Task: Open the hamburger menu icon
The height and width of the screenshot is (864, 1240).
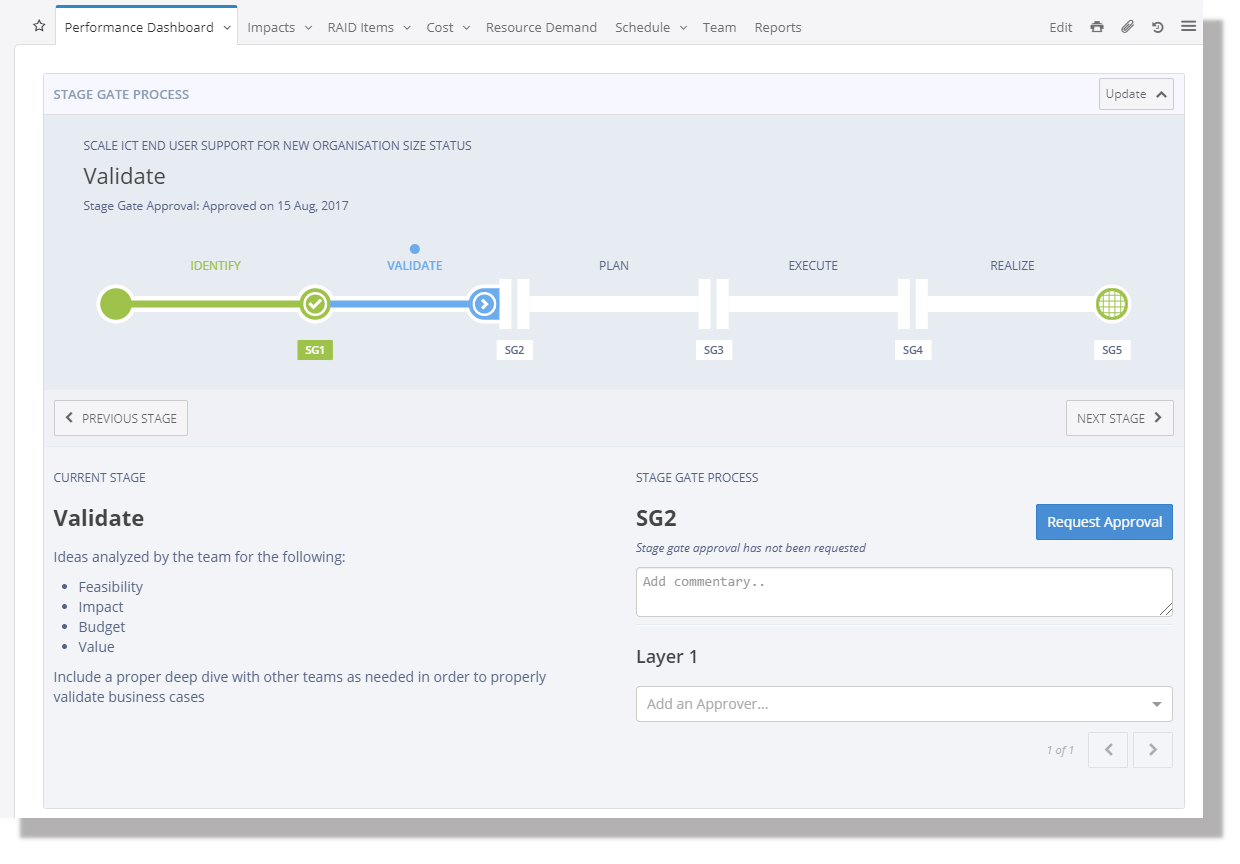Action: point(1188,27)
